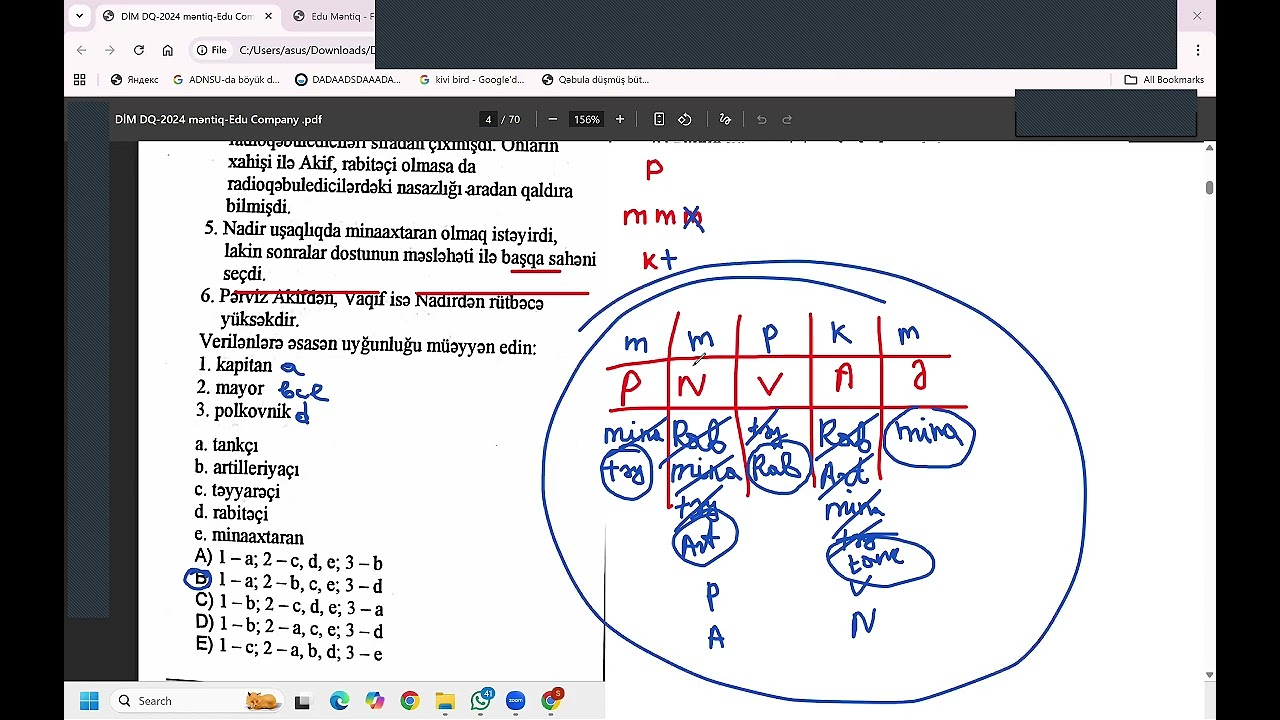
Task: Open WhatsApp with 41 notifications
Action: (481, 701)
